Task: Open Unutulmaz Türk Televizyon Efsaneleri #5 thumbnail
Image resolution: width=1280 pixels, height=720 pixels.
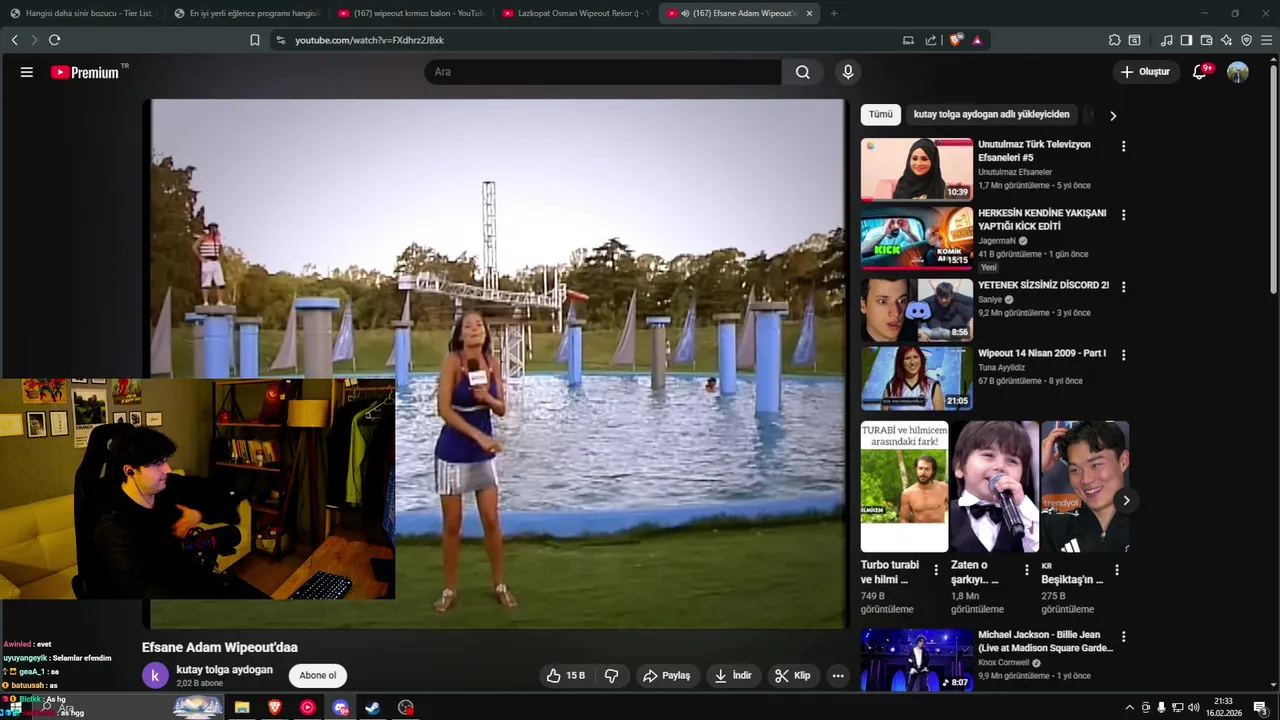Action: 916,169
